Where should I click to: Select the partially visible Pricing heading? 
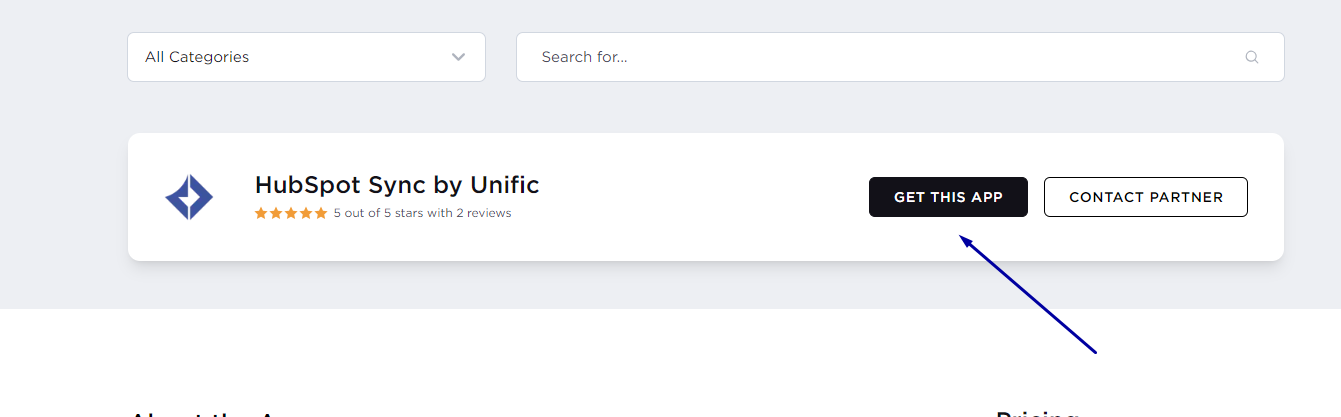click(x=1037, y=413)
